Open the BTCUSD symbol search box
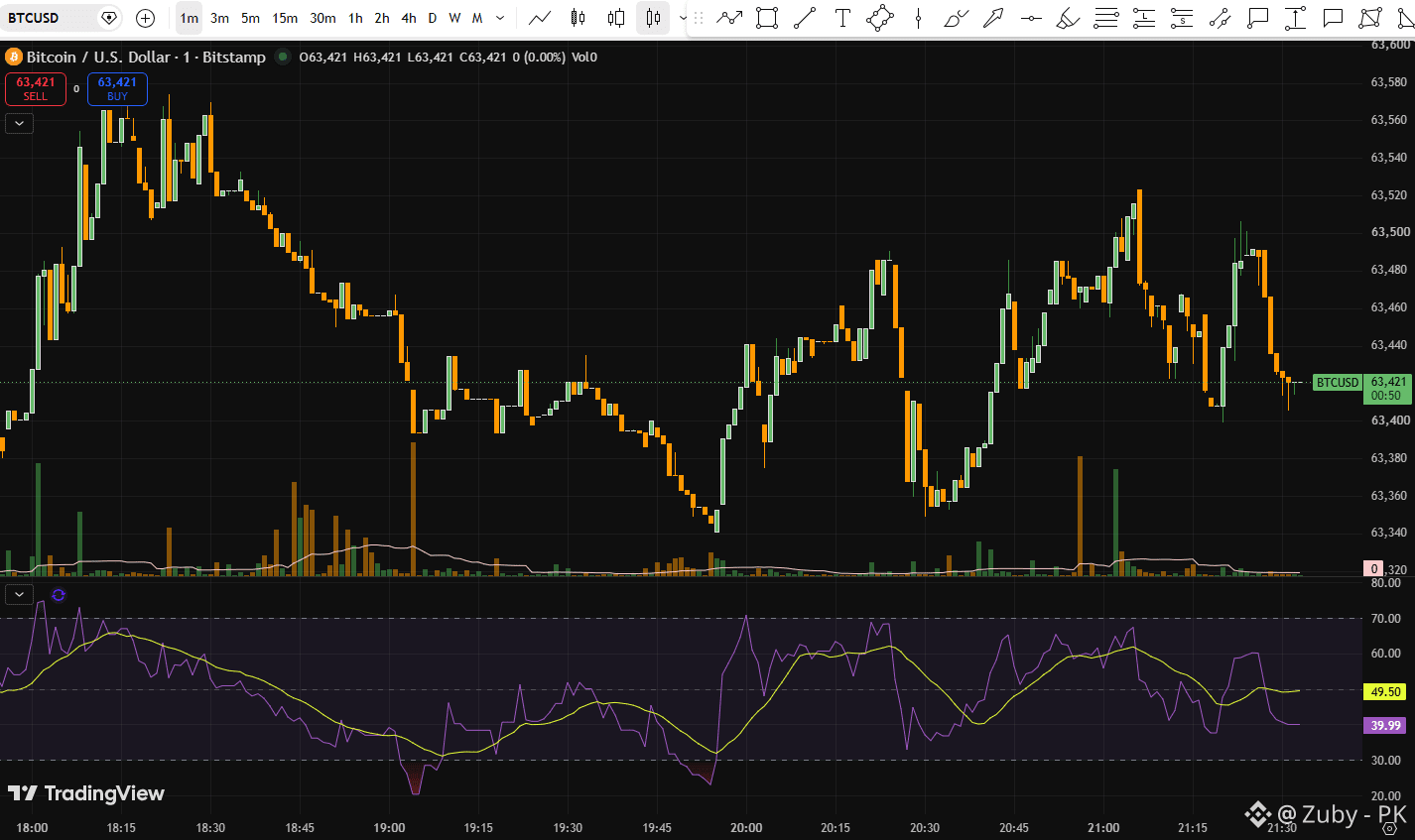Image resolution: width=1415 pixels, height=840 pixels. point(62,18)
